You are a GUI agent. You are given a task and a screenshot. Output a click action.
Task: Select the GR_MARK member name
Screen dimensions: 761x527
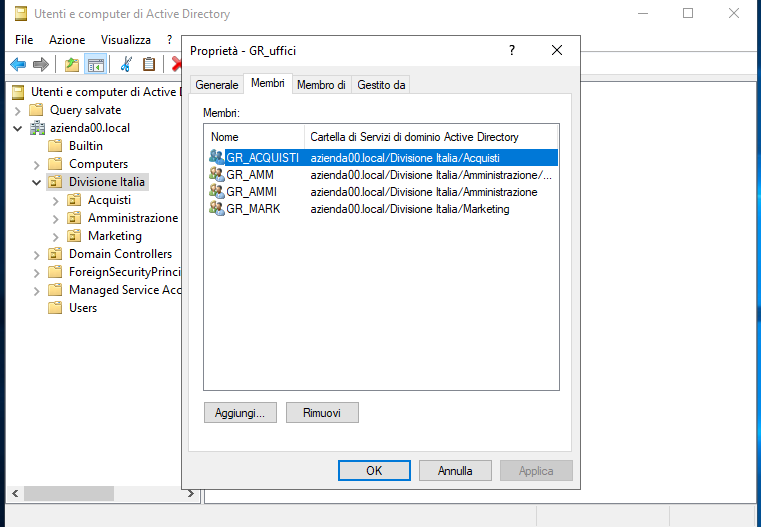click(x=253, y=209)
